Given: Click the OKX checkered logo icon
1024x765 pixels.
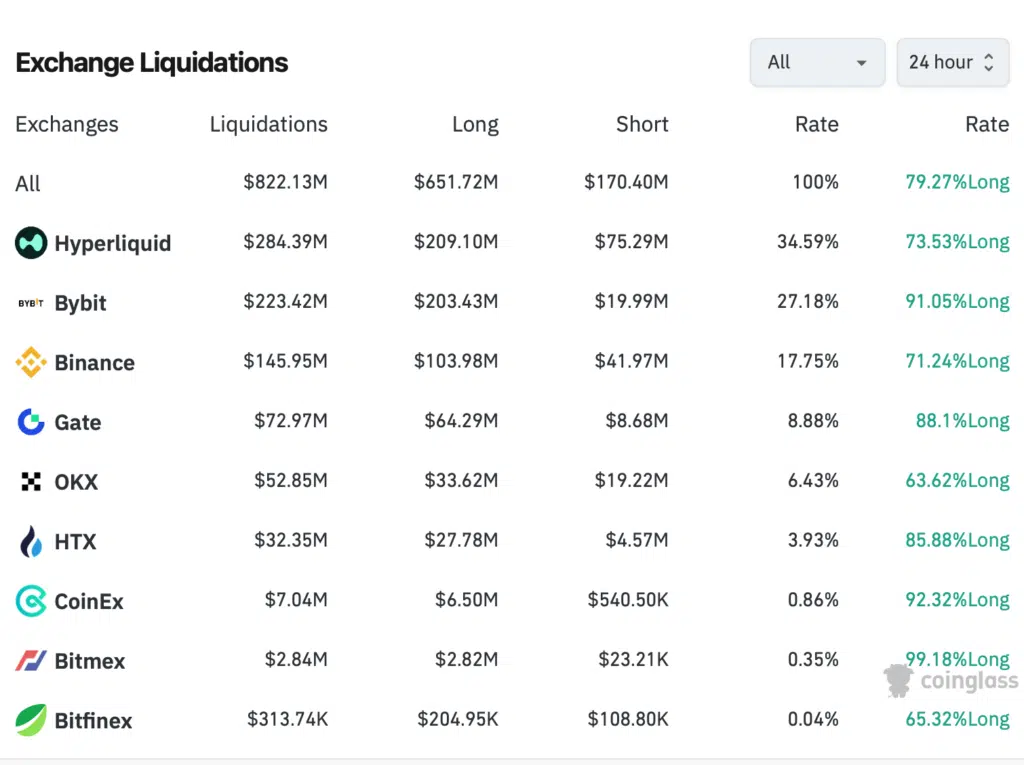Looking at the screenshot, I should 31,482.
